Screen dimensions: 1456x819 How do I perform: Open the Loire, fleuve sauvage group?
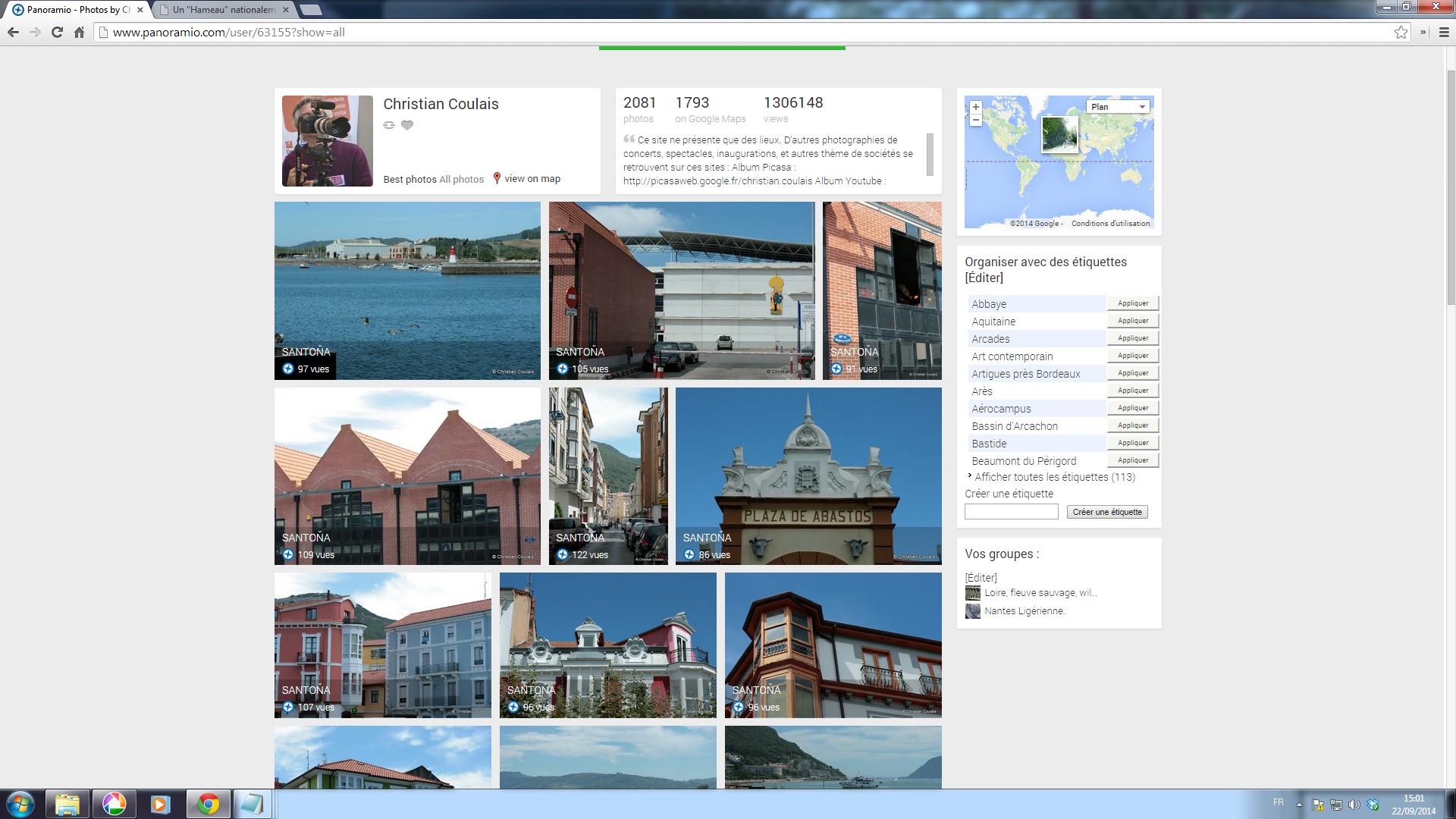point(1040,593)
